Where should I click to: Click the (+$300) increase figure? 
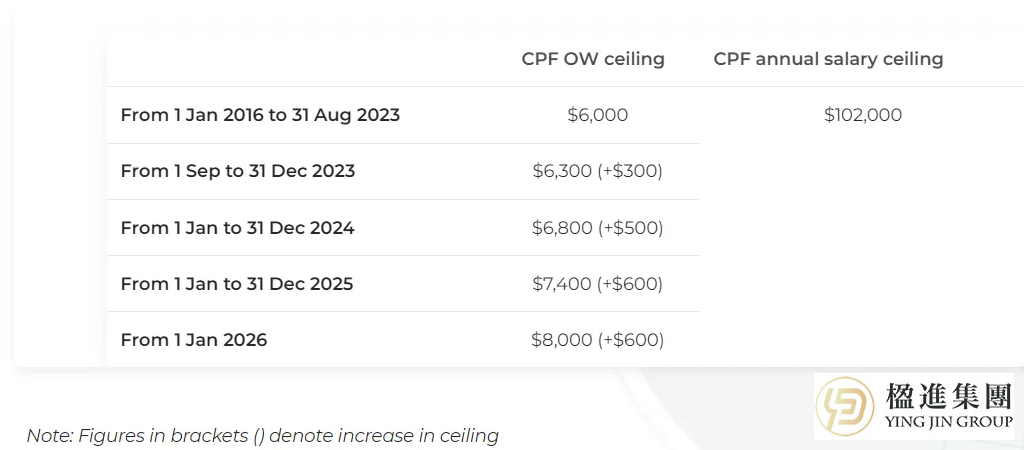(x=630, y=171)
